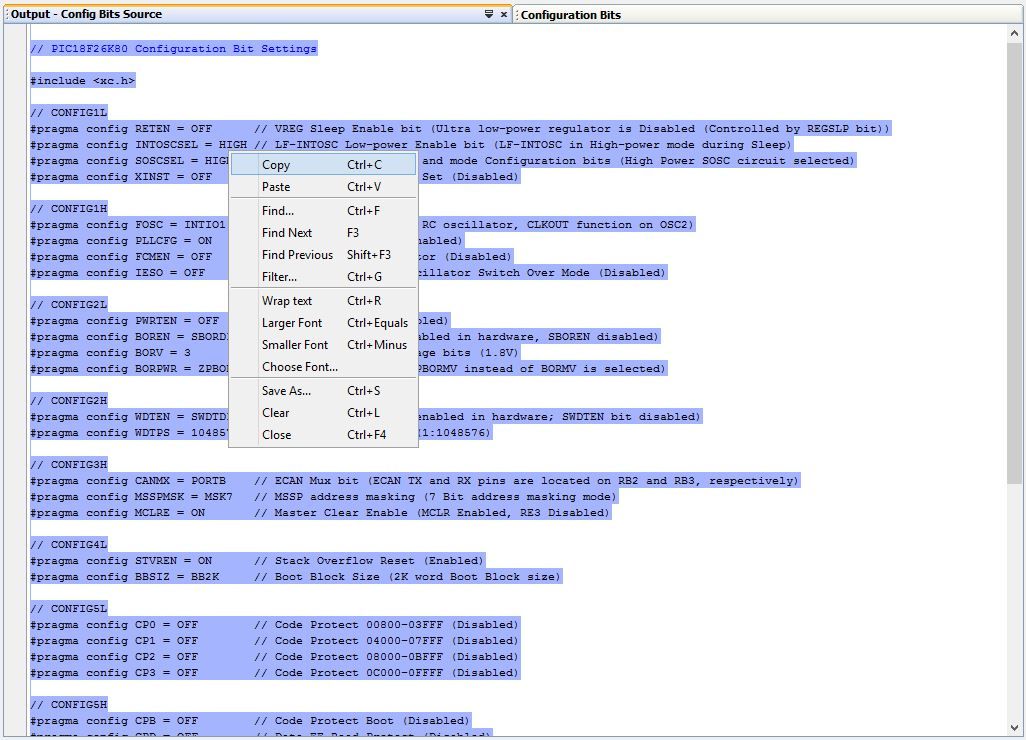Select Larger Font from the menu
This screenshot has width=1026, height=740.
click(292, 322)
